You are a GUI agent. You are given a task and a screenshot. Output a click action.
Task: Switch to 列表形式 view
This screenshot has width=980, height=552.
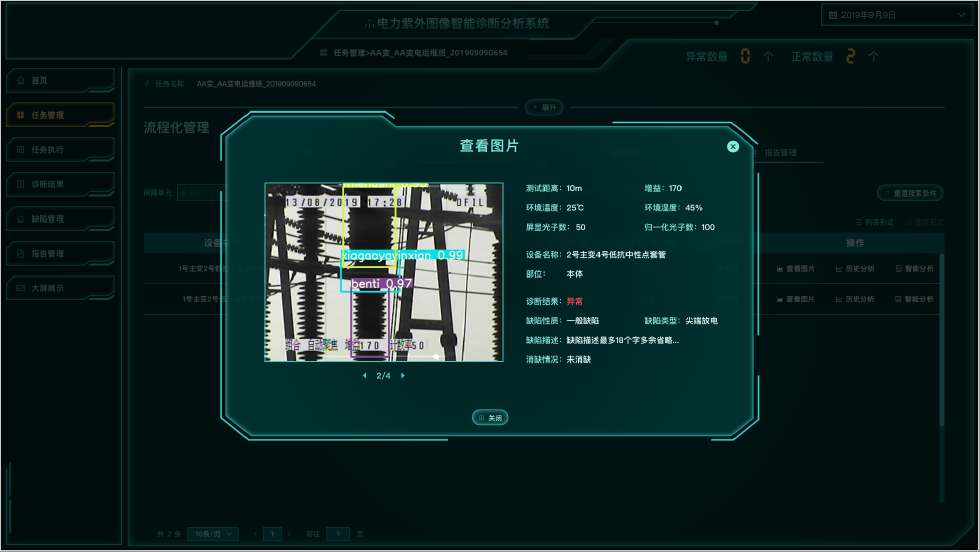coord(874,223)
